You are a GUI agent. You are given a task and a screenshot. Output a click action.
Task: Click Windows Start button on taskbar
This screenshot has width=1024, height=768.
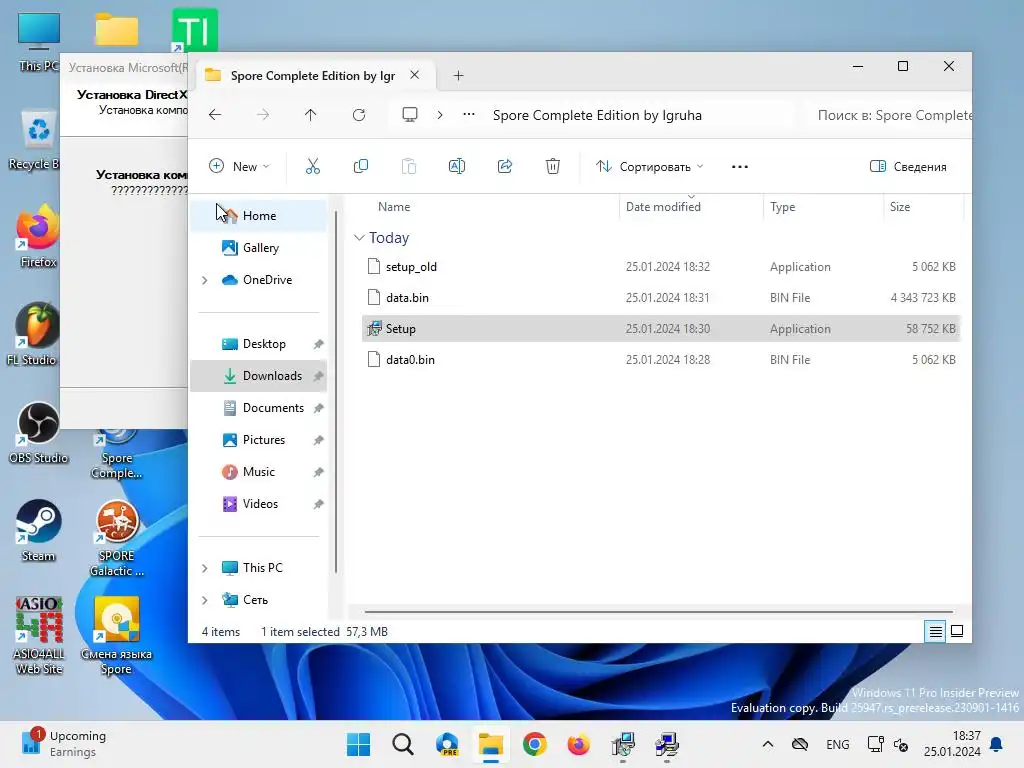pos(359,744)
